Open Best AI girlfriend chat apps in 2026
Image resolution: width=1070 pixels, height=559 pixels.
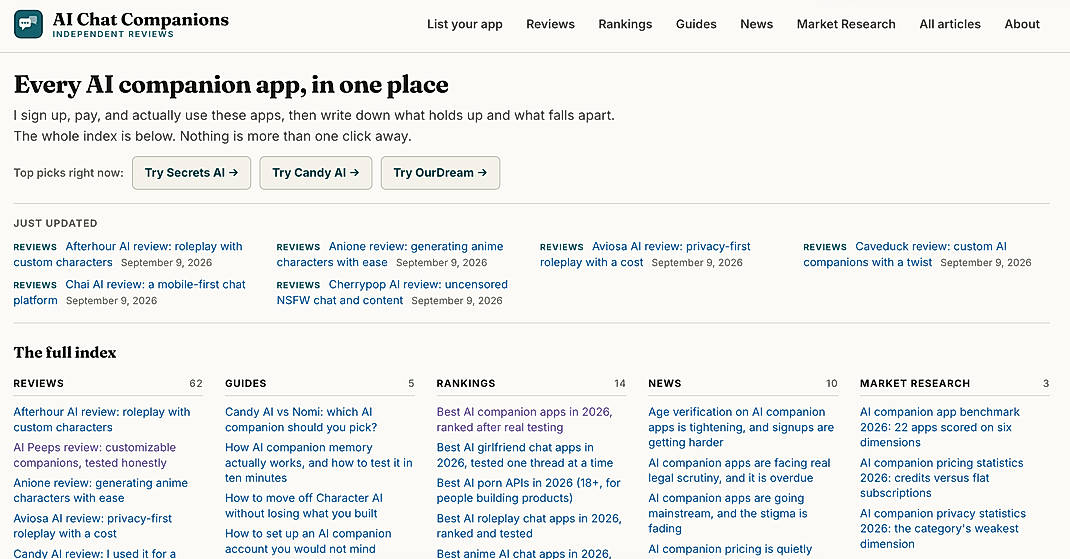click(x=525, y=455)
